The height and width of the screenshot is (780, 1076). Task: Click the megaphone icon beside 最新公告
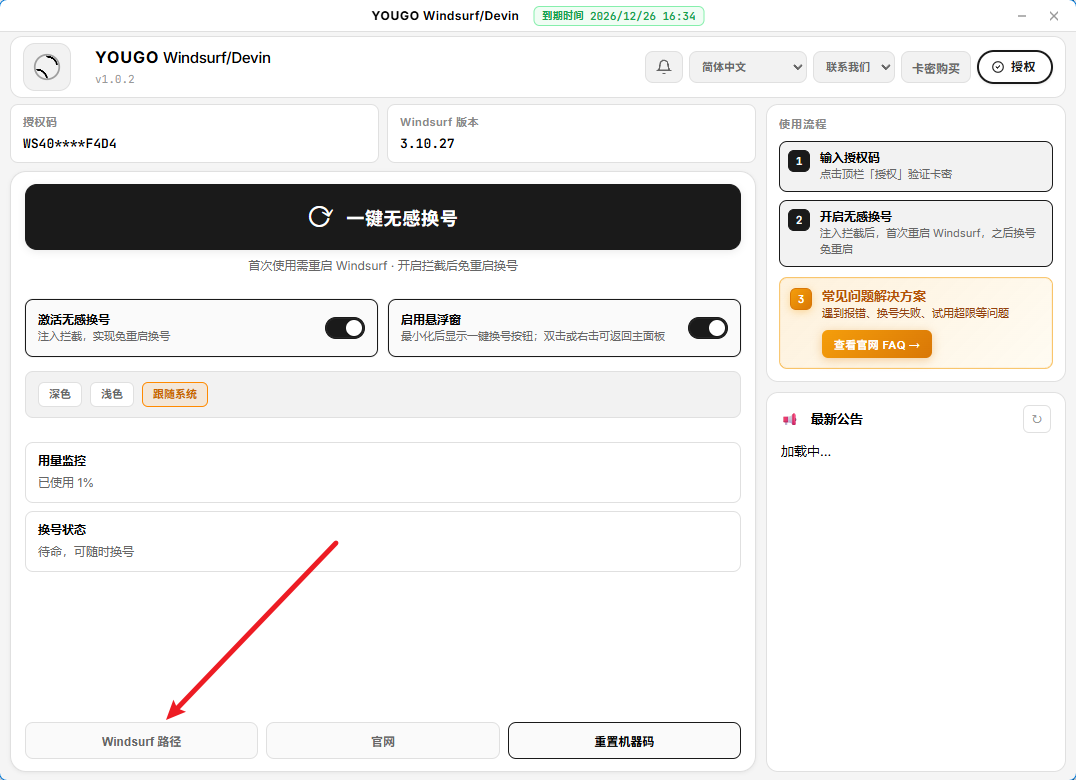pos(790,419)
